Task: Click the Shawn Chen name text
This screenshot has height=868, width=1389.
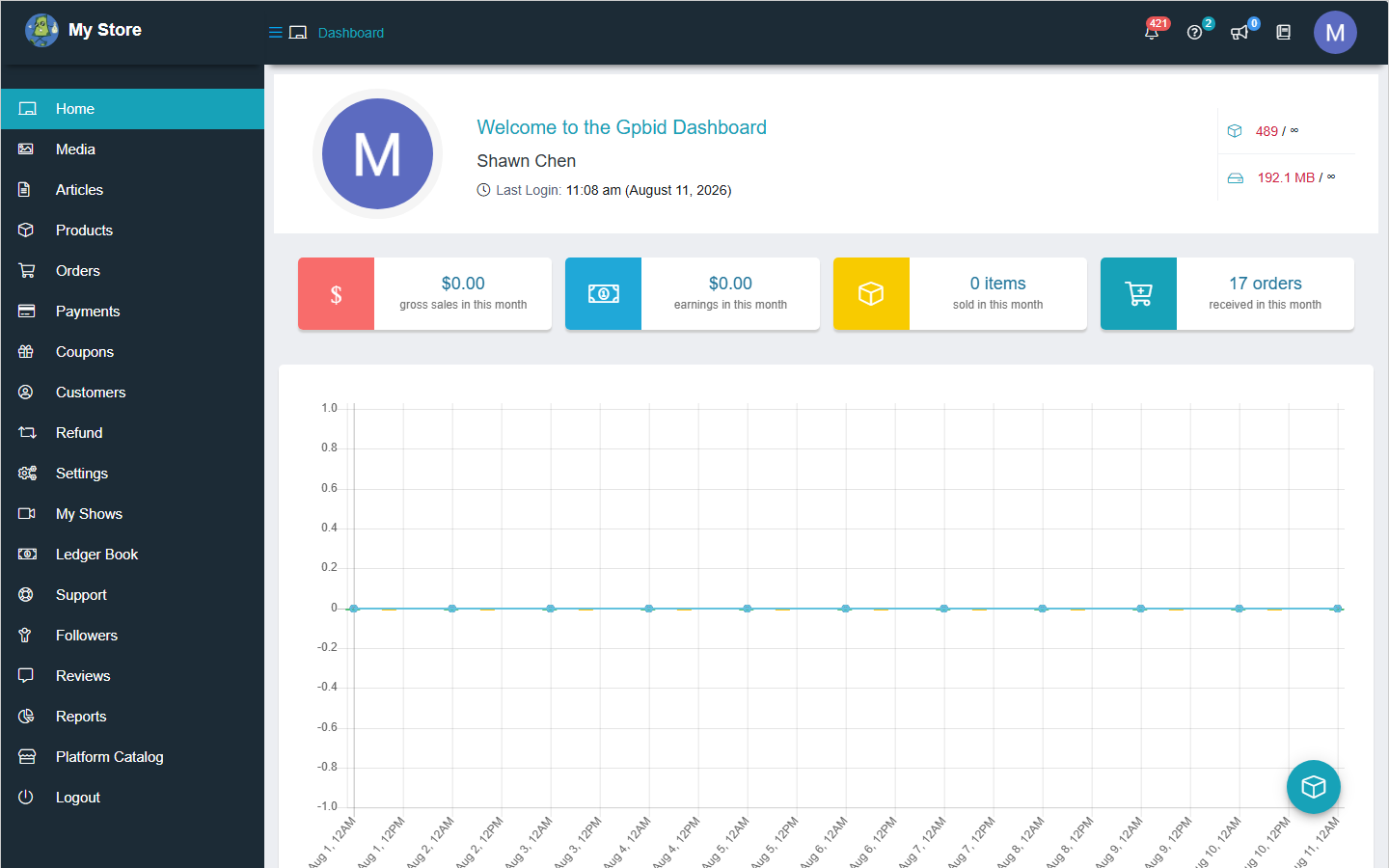Action: click(x=527, y=161)
